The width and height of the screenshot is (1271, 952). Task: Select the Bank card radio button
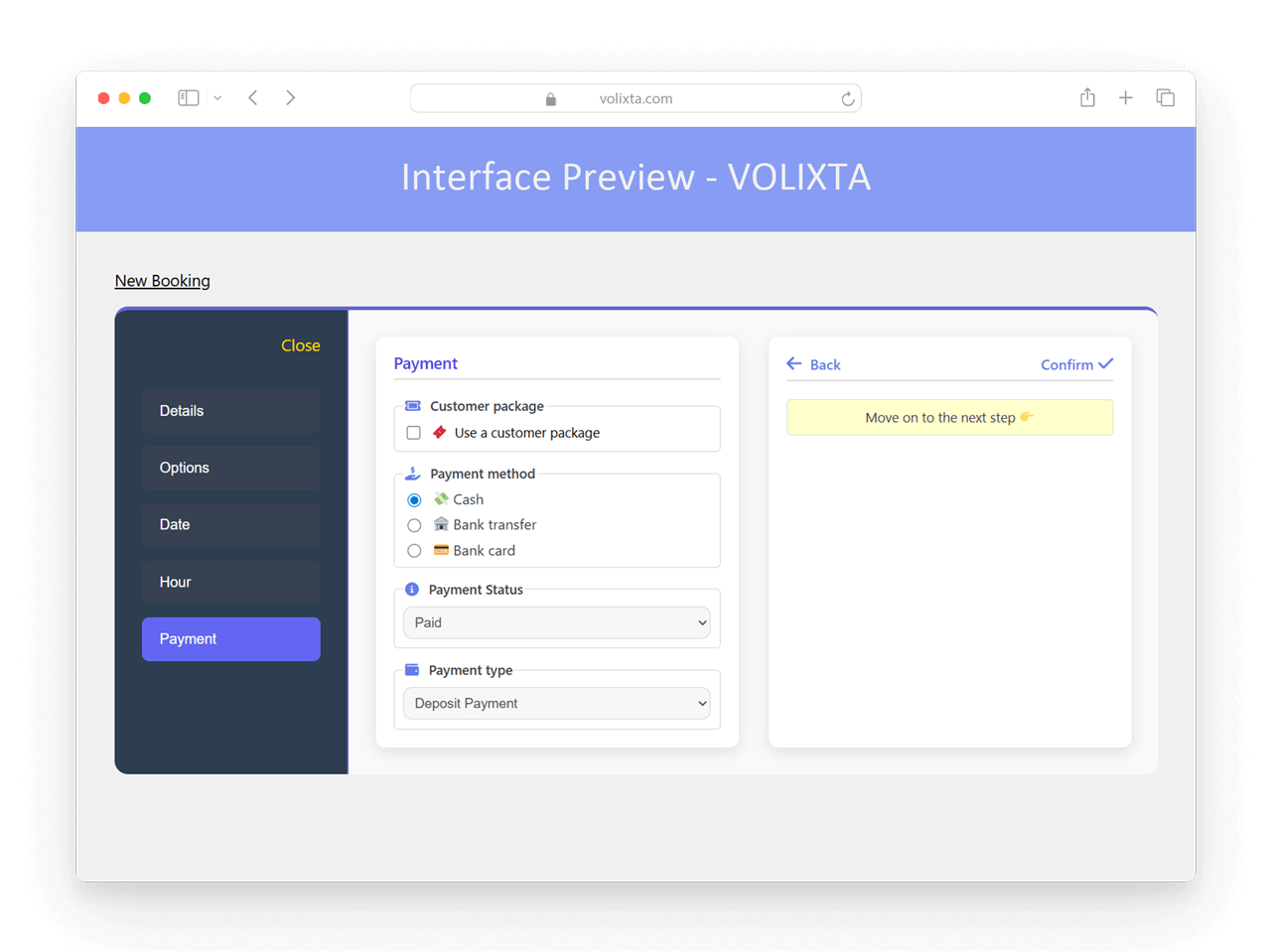tap(414, 551)
